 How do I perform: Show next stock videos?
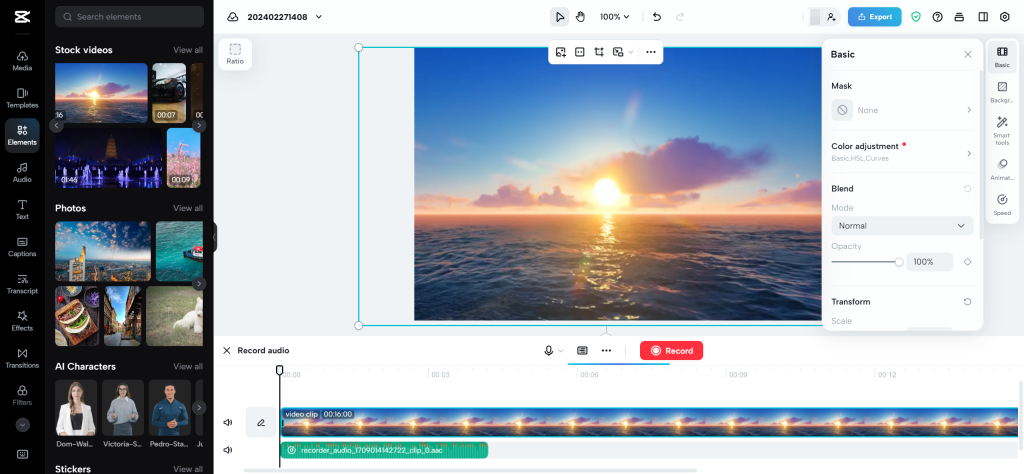(199, 125)
